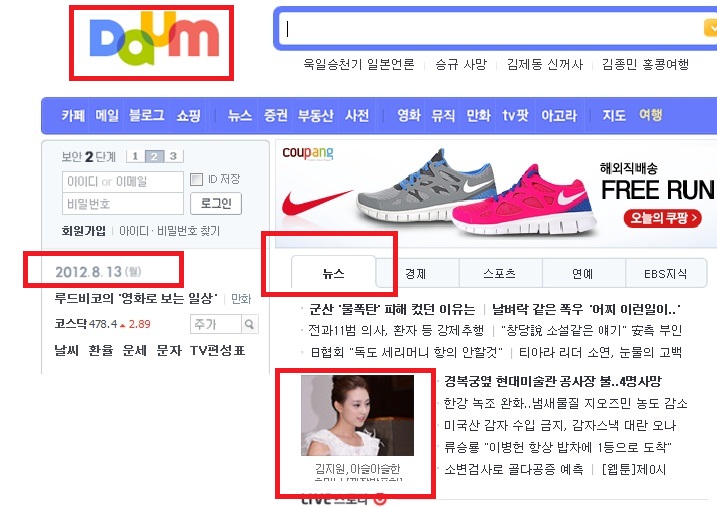
Task: Click the gray Nike shoe image
Action: pyautogui.click(x=425, y=187)
